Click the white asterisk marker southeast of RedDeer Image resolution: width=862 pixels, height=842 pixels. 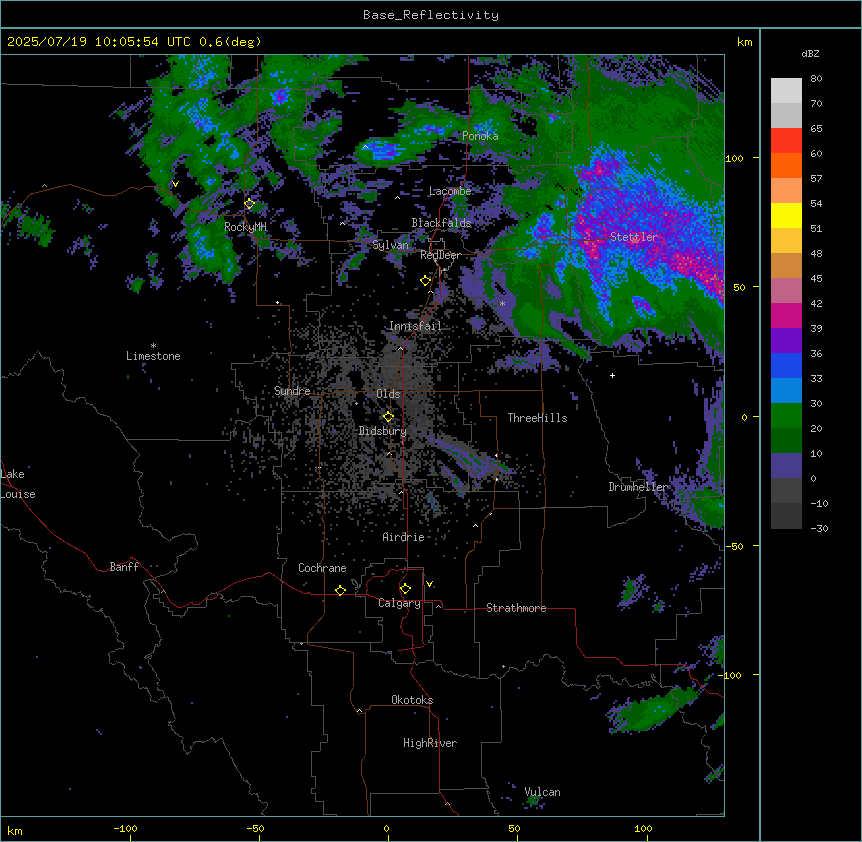pyautogui.click(x=502, y=303)
